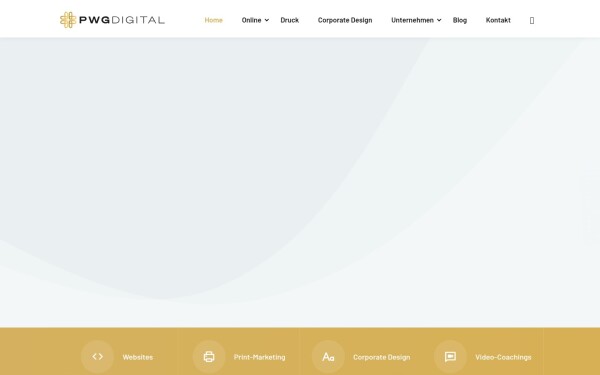
Task: Open the Home menu item
Action: click(214, 20)
